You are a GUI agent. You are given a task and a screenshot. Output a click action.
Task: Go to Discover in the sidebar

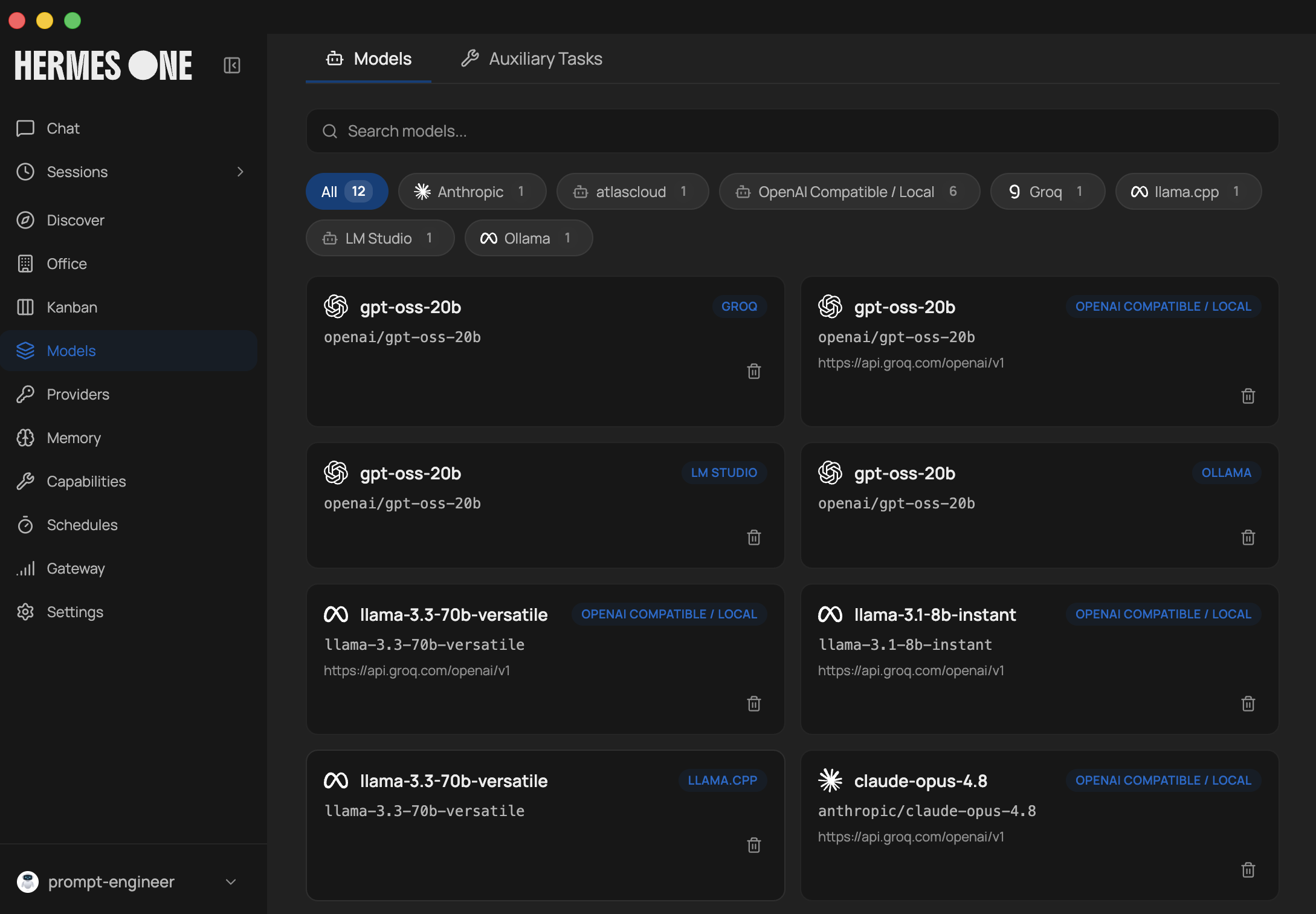point(129,220)
